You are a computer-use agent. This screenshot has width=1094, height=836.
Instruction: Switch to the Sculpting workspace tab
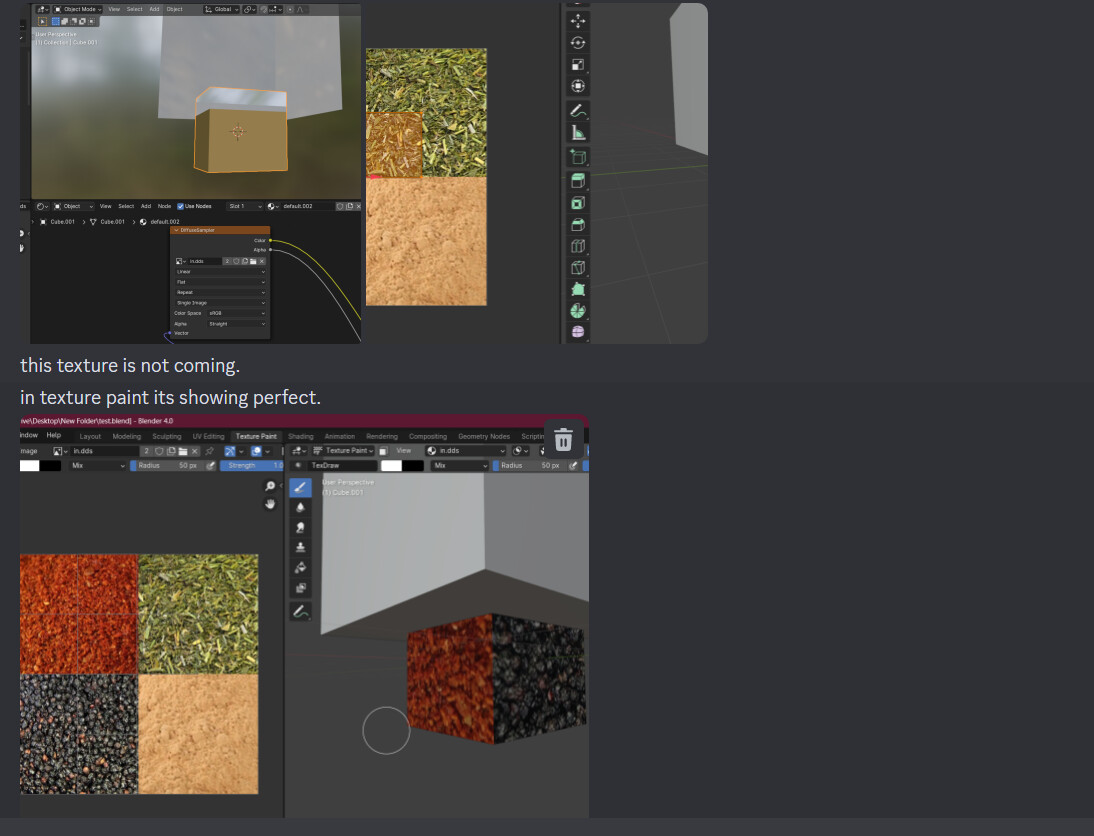click(x=167, y=437)
